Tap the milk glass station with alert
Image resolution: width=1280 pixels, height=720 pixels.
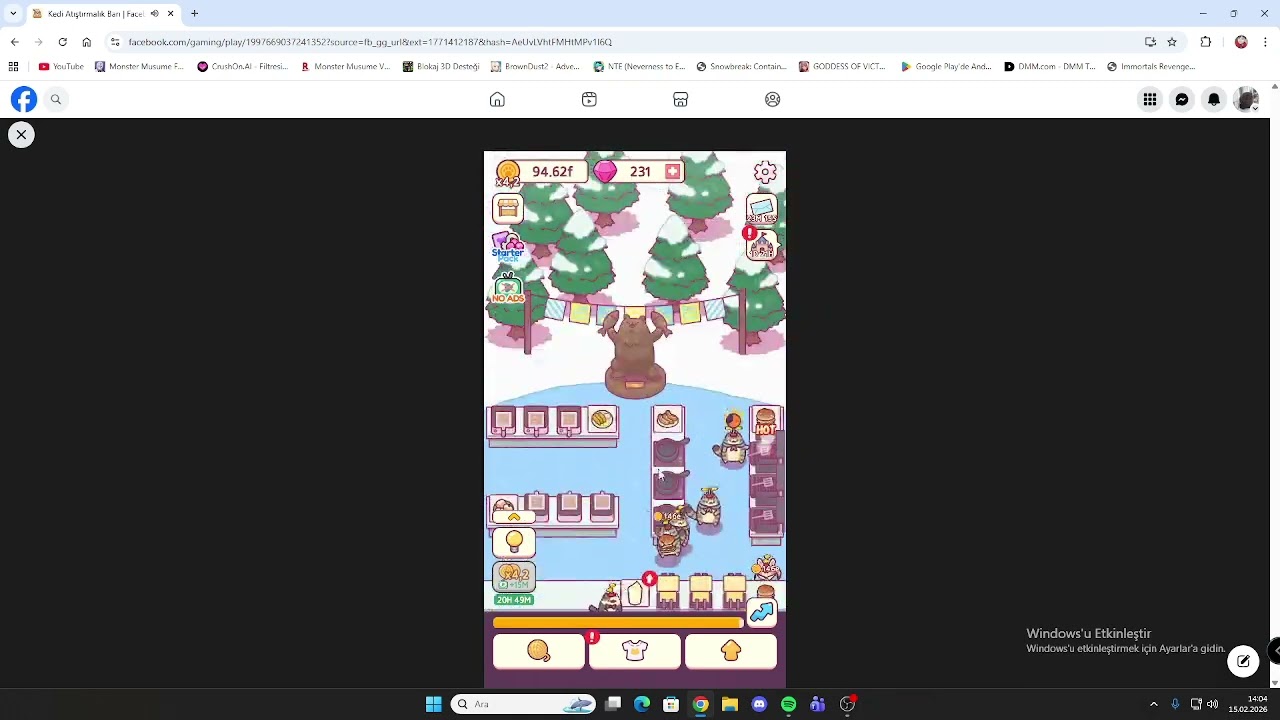click(635, 594)
